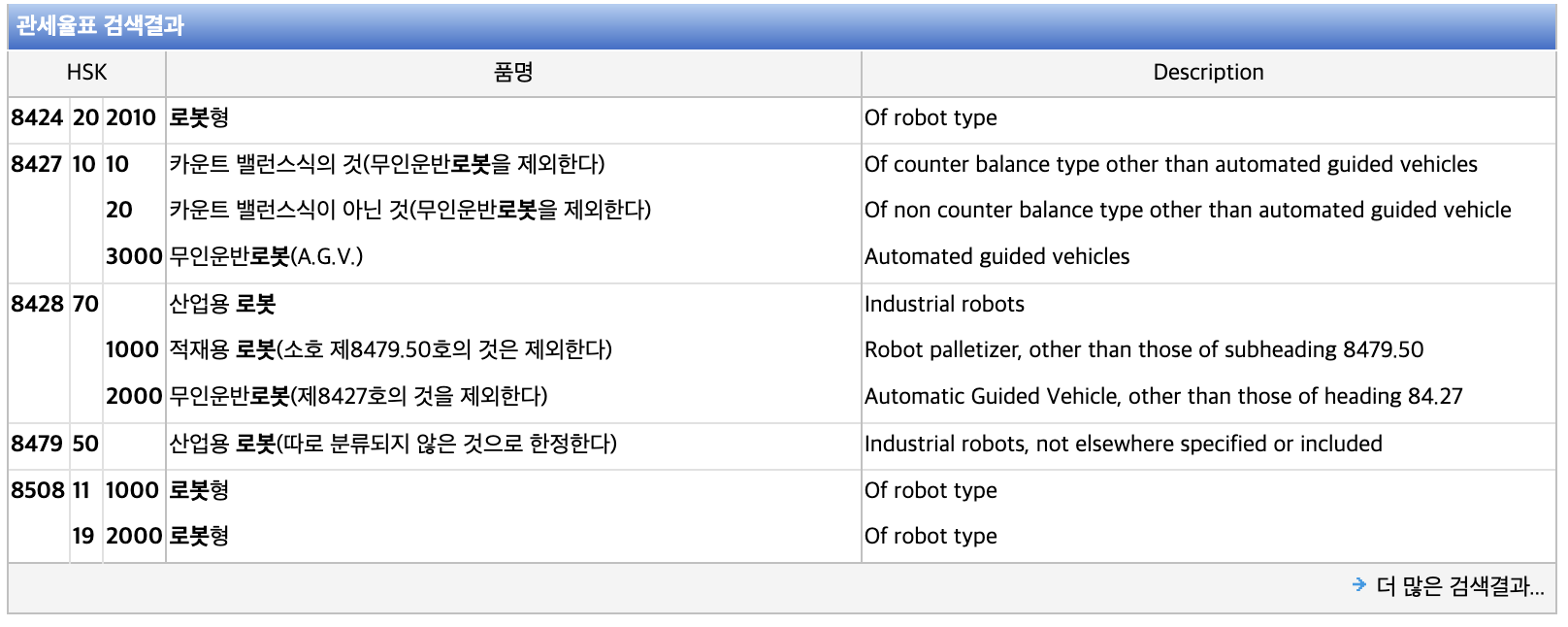Click HSK code 8479 50
The width and height of the screenshot is (1568, 627).
pos(55,444)
